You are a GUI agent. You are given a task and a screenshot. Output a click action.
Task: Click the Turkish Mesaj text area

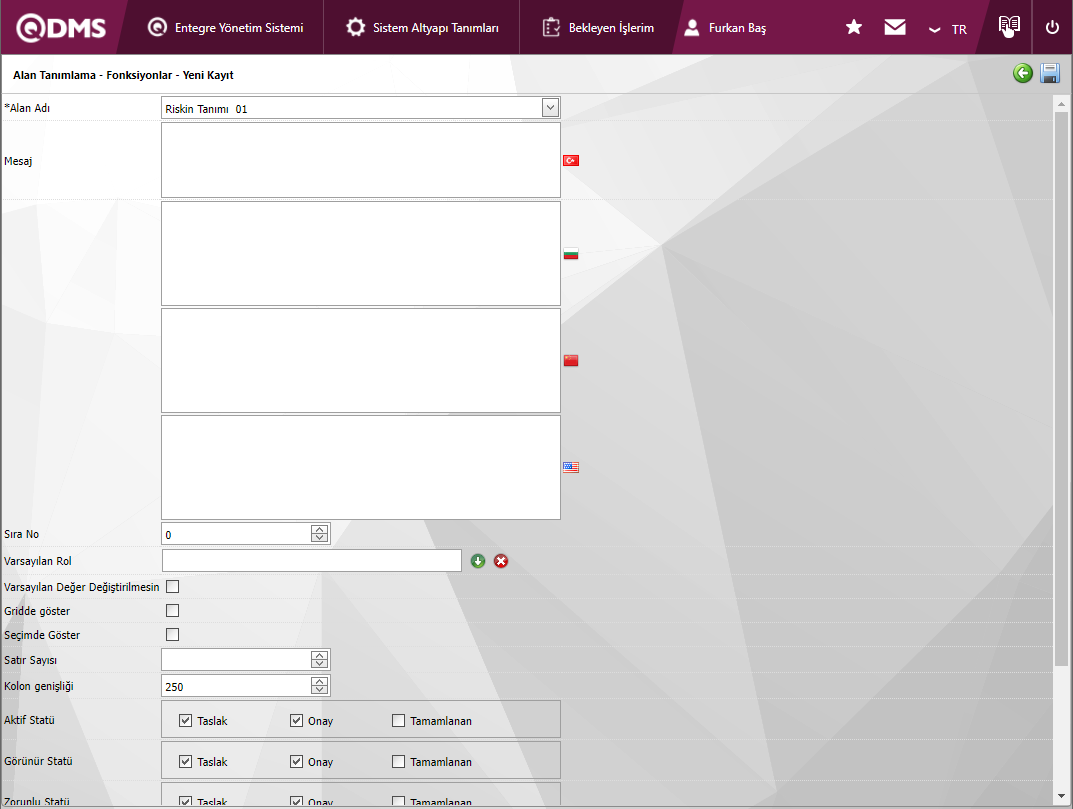pos(361,160)
